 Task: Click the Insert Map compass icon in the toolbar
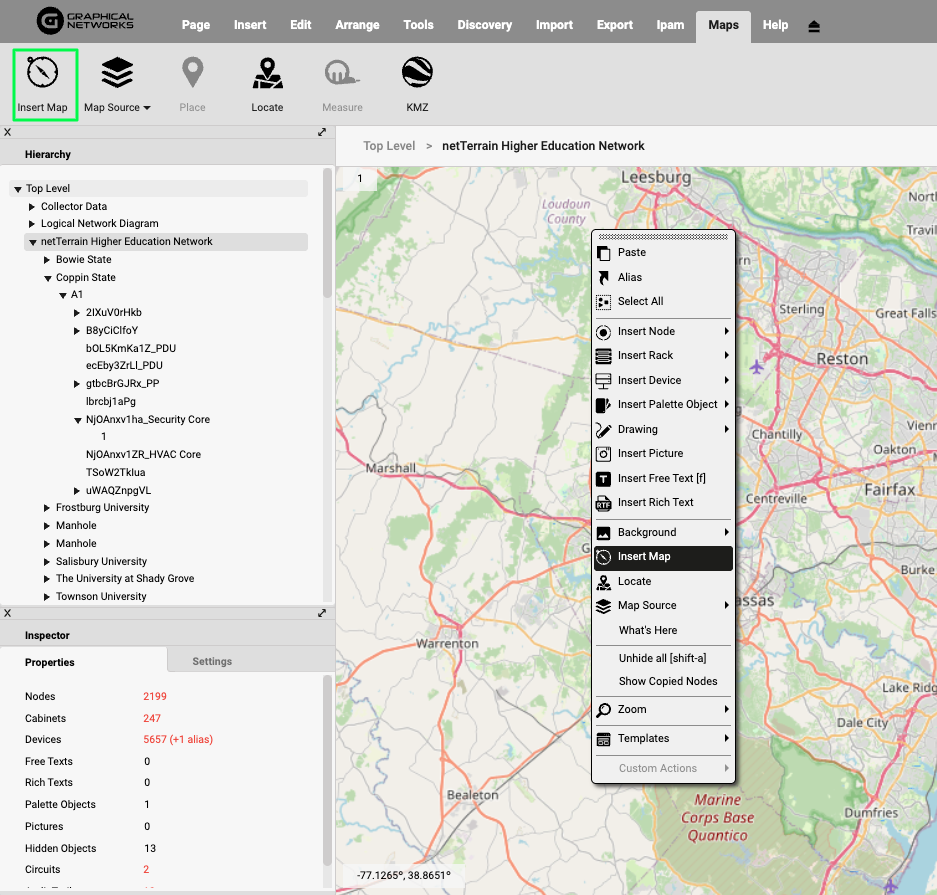coord(42,73)
